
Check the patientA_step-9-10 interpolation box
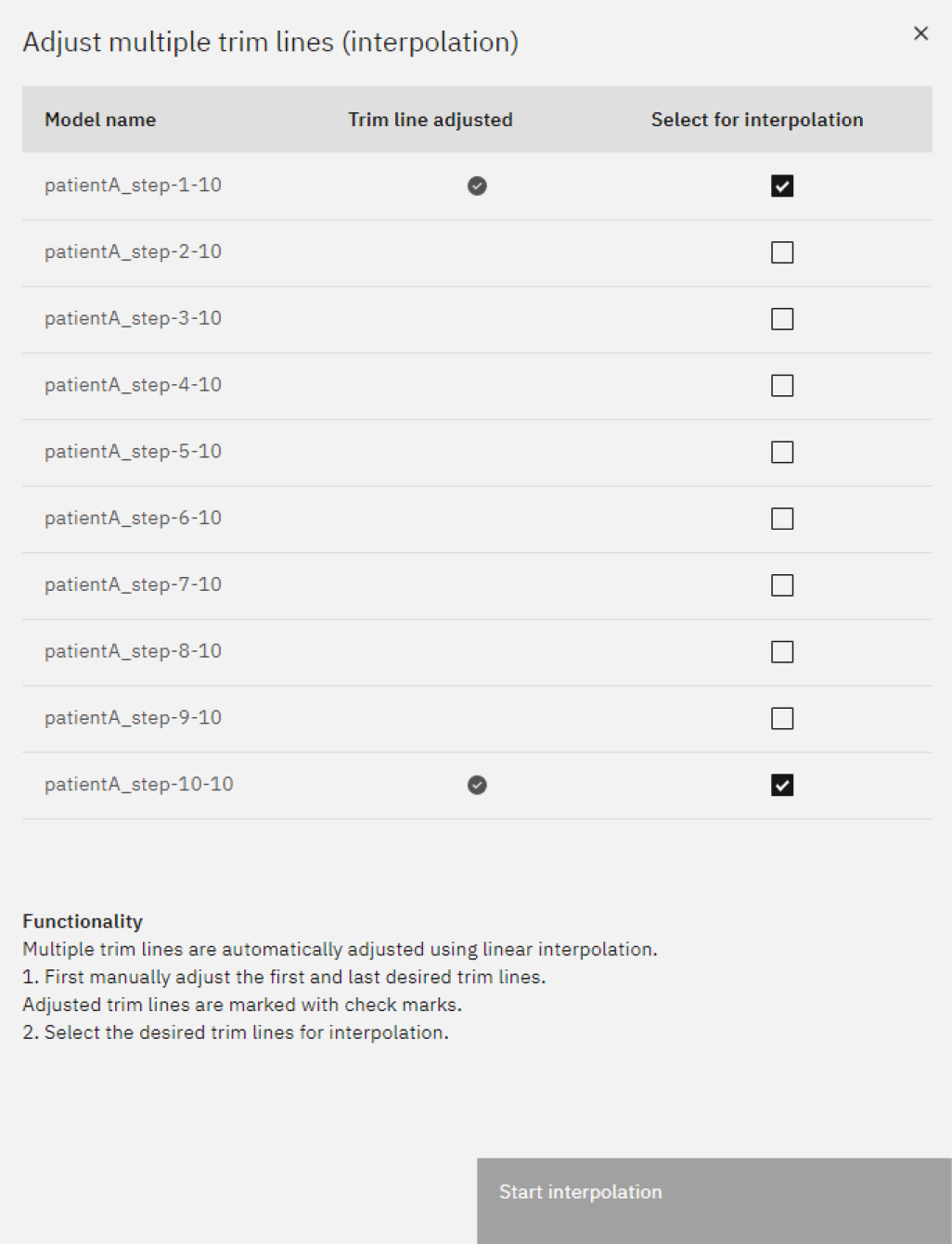pos(782,719)
